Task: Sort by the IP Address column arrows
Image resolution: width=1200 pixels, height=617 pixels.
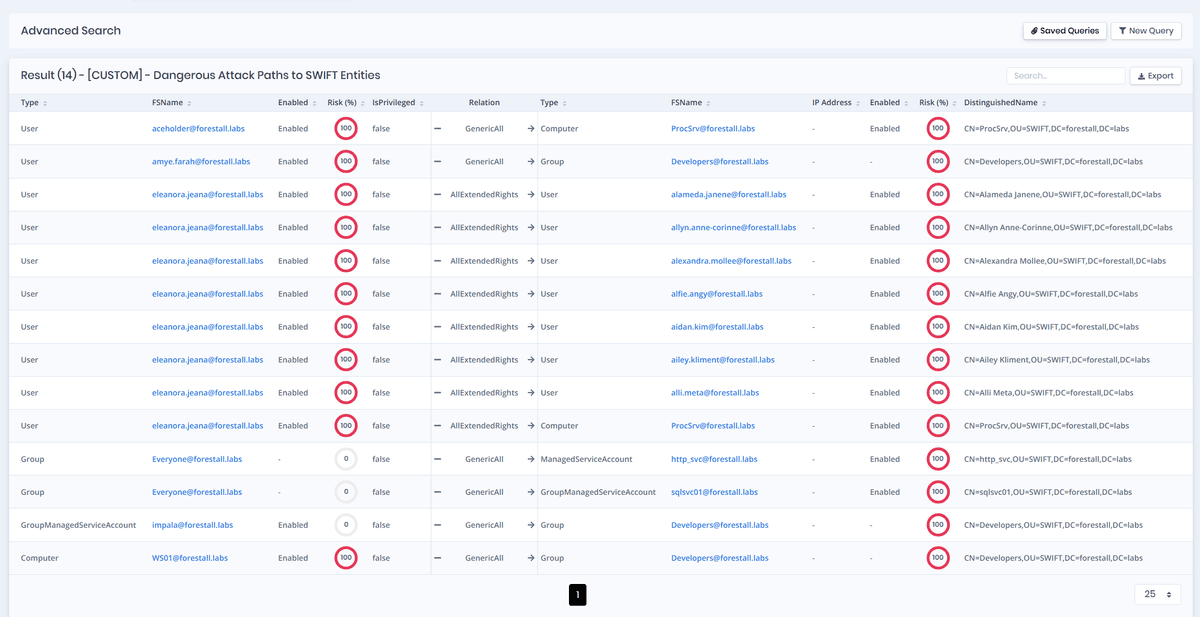Action: (x=858, y=102)
